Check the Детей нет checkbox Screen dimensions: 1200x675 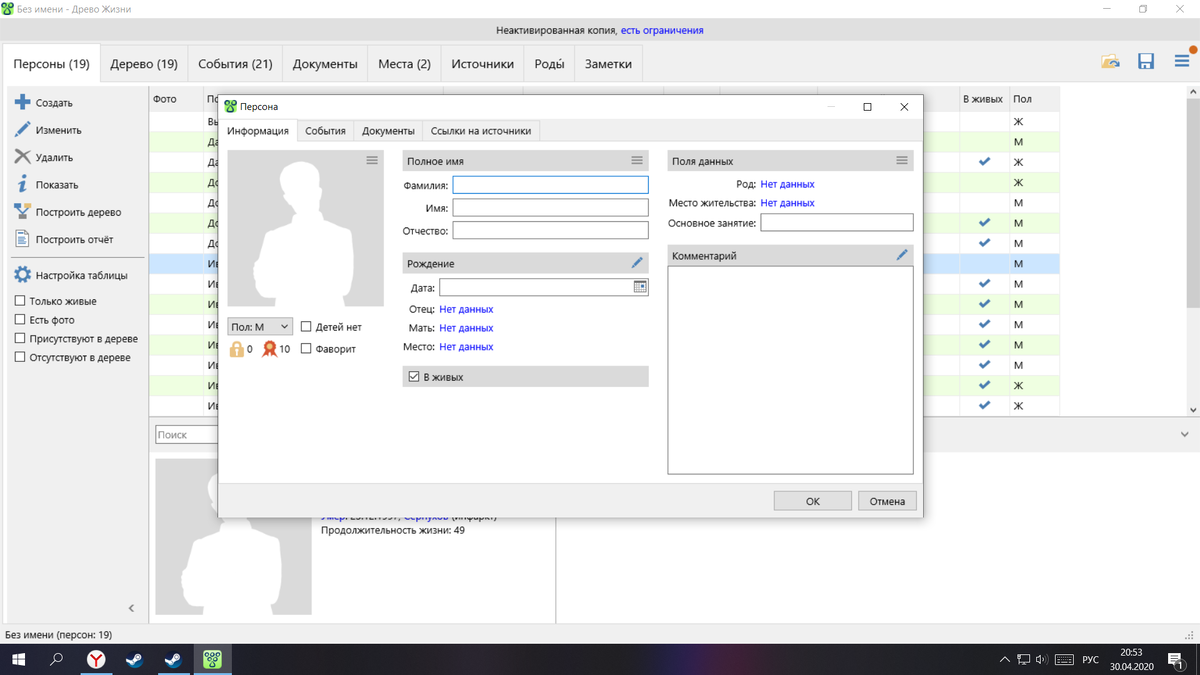click(306, 327)
